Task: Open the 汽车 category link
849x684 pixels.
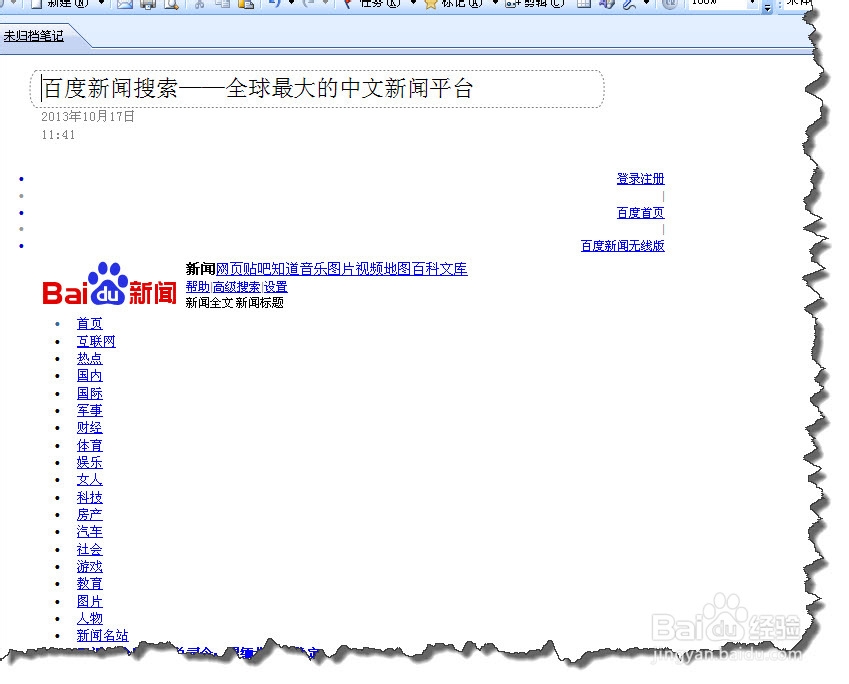Action: pyautogui.click(x=89, y=532)
